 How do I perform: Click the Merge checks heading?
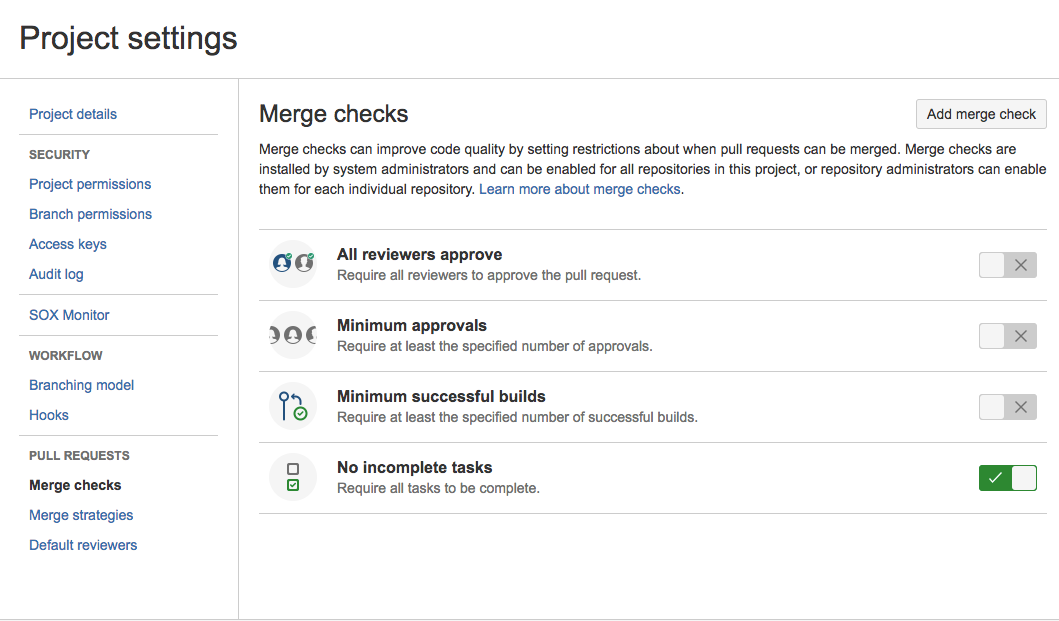(x=334, y=114)
